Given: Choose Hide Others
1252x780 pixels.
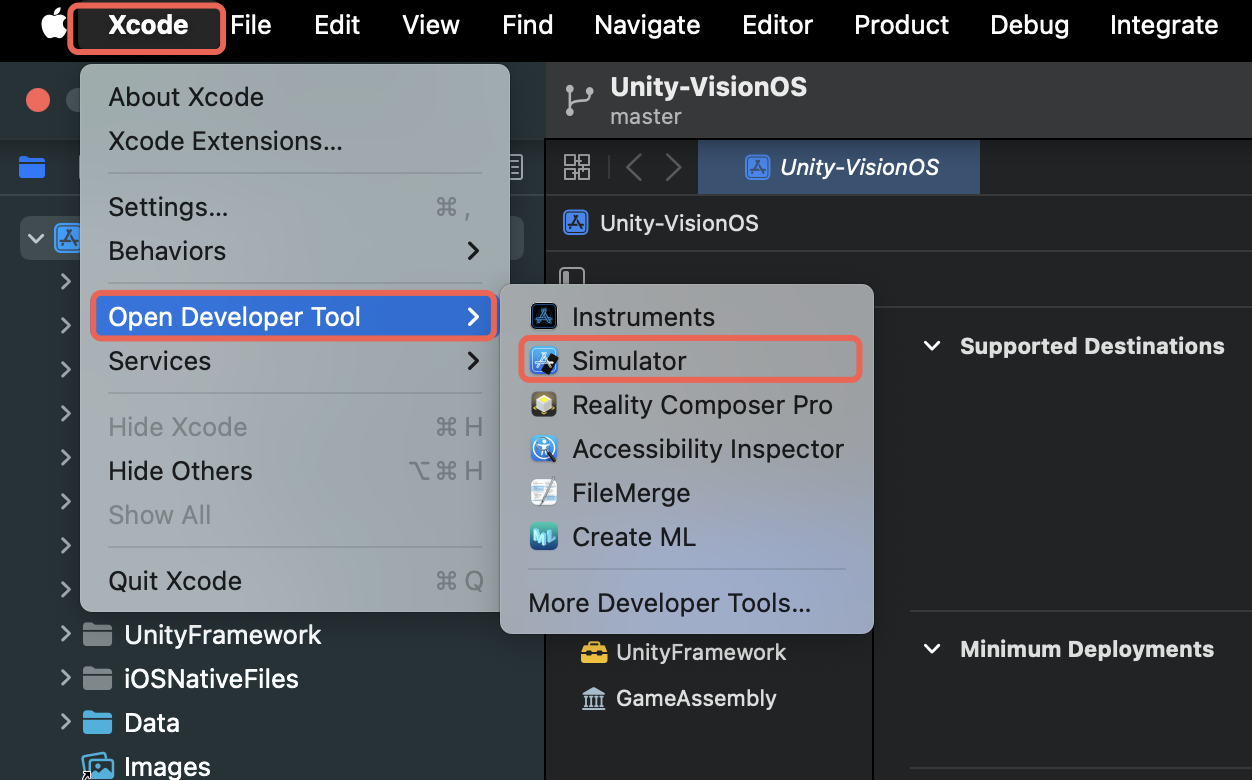Looking at the screenshot, I should (295, 471).
